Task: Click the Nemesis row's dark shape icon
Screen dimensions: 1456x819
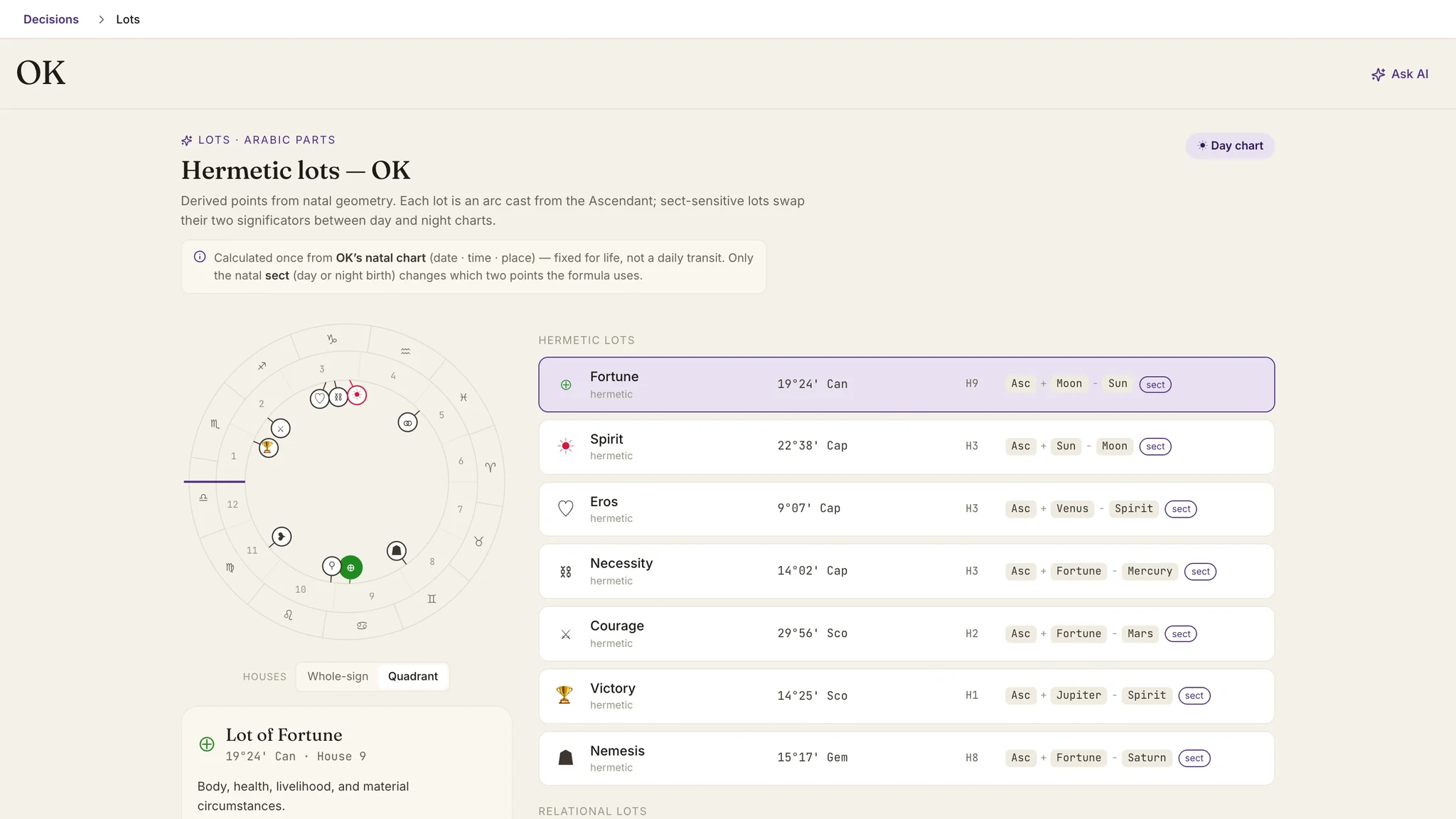Action: (566, 758)
